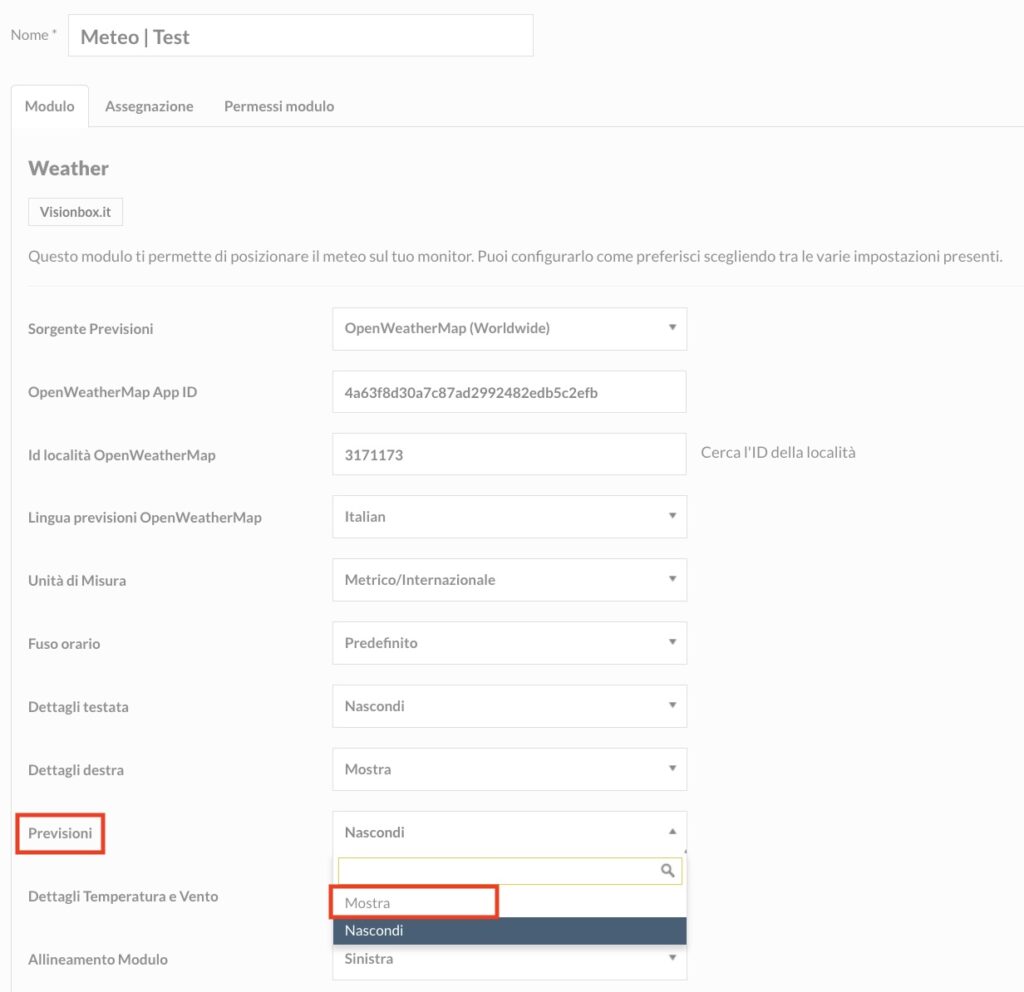Click the Sorgente Previsioni dropdown arrow
The image size is (1024, 992).
click(x=672, y=327)
